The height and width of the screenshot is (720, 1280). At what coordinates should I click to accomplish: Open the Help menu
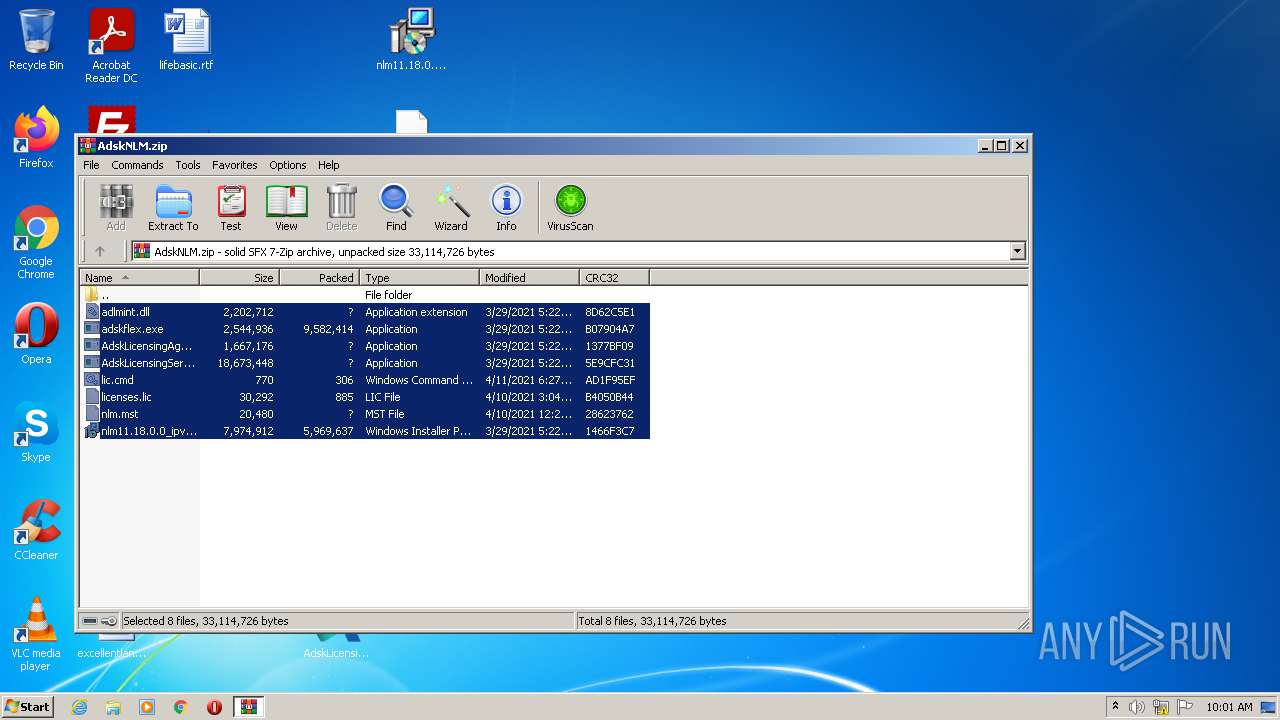coord(329,165)
